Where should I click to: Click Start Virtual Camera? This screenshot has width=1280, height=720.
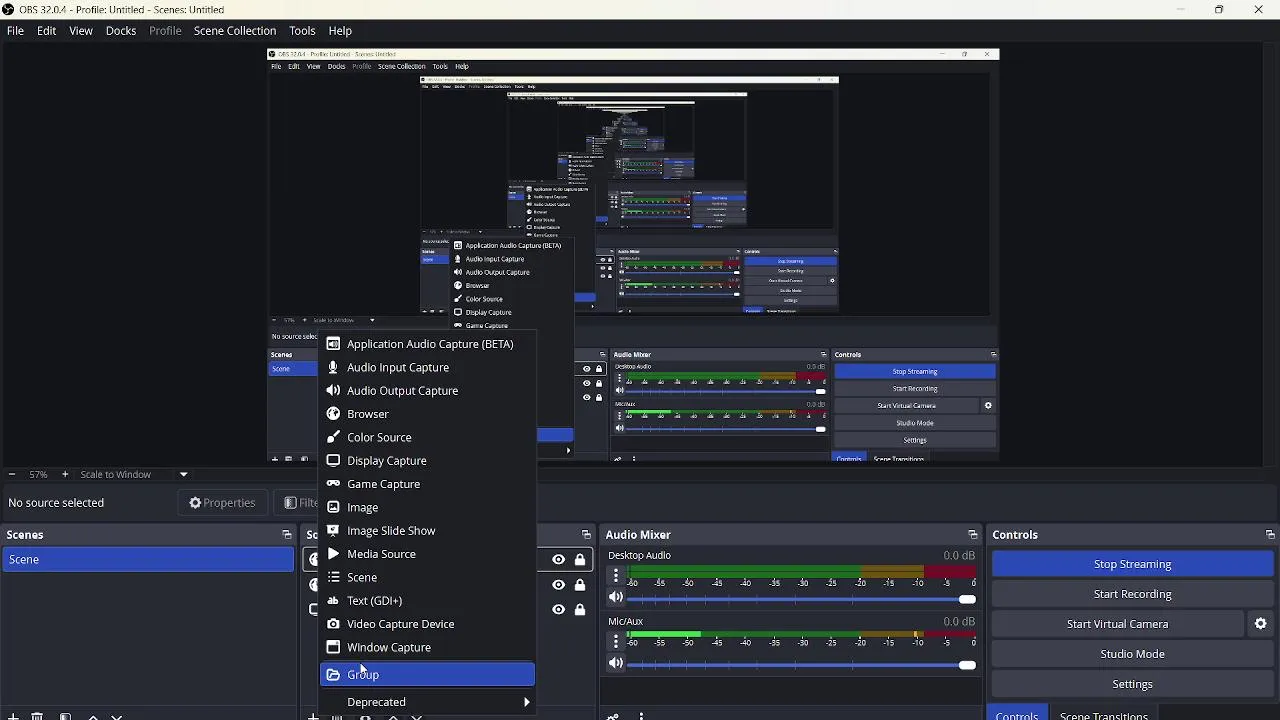coord(1117,624)
